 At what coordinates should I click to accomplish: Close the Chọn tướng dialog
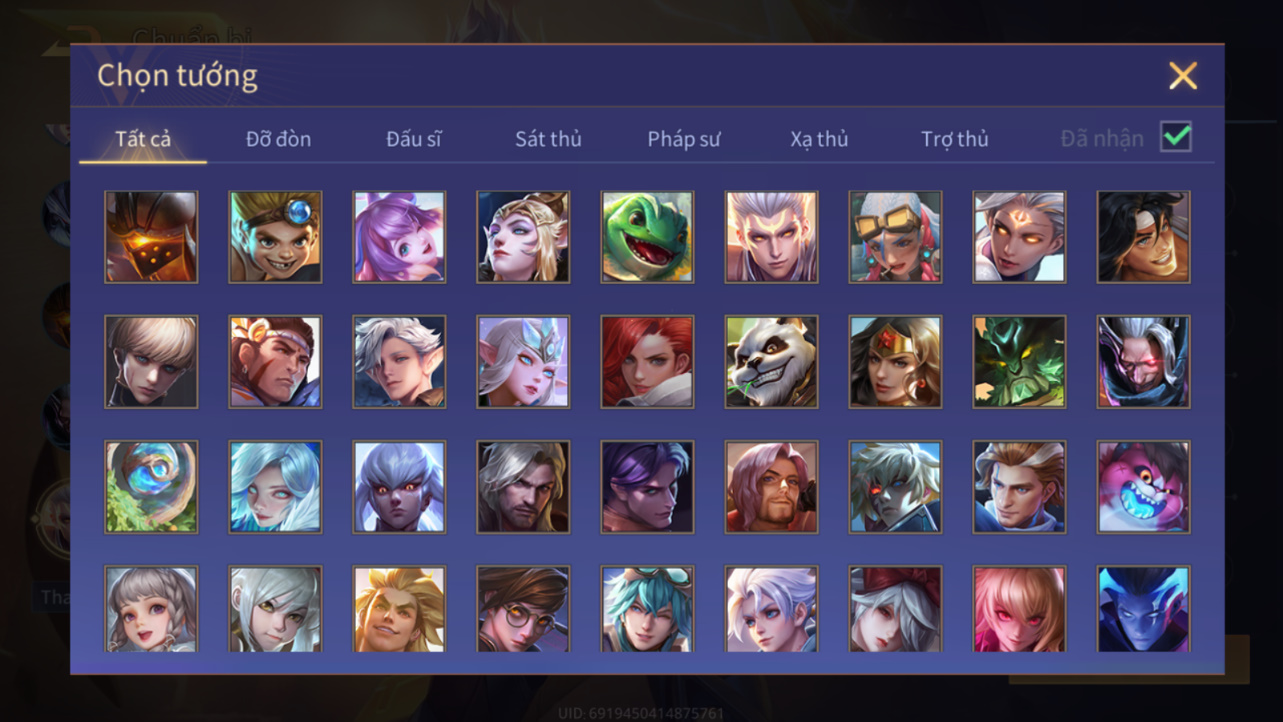pyautogui.click(x=1183, y=76)
